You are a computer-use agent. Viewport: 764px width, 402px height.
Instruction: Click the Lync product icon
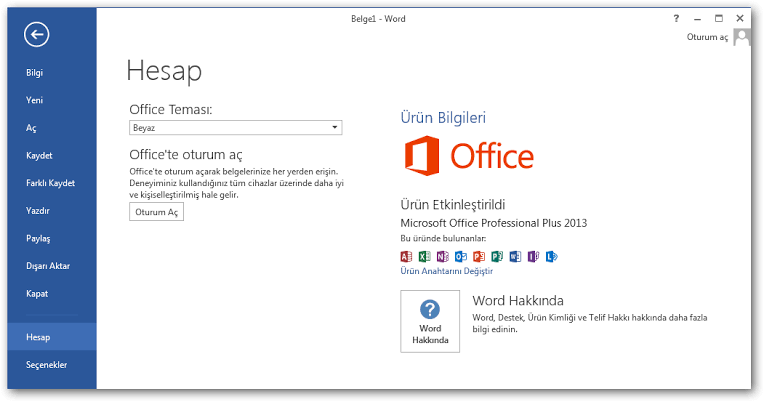[551, 257]
